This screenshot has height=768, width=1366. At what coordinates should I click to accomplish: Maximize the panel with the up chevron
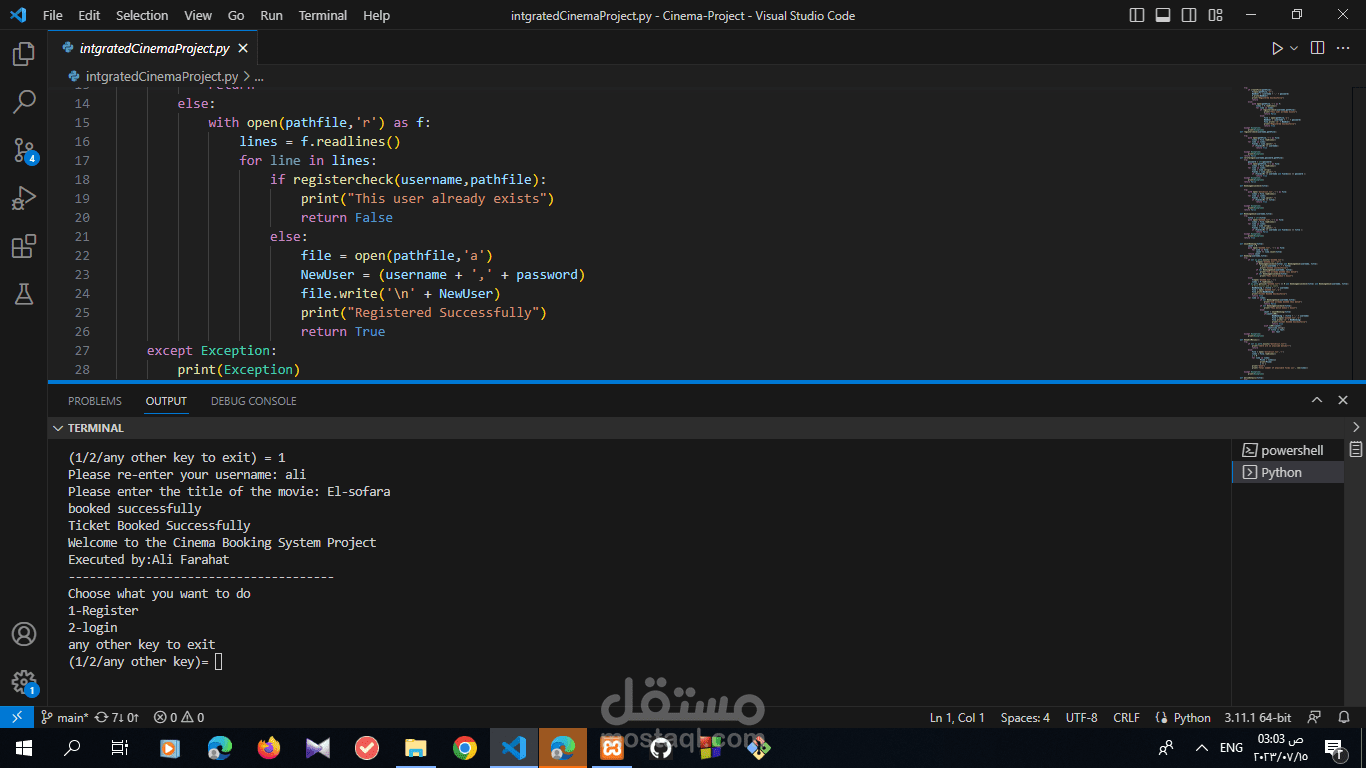pos(1317,400)
